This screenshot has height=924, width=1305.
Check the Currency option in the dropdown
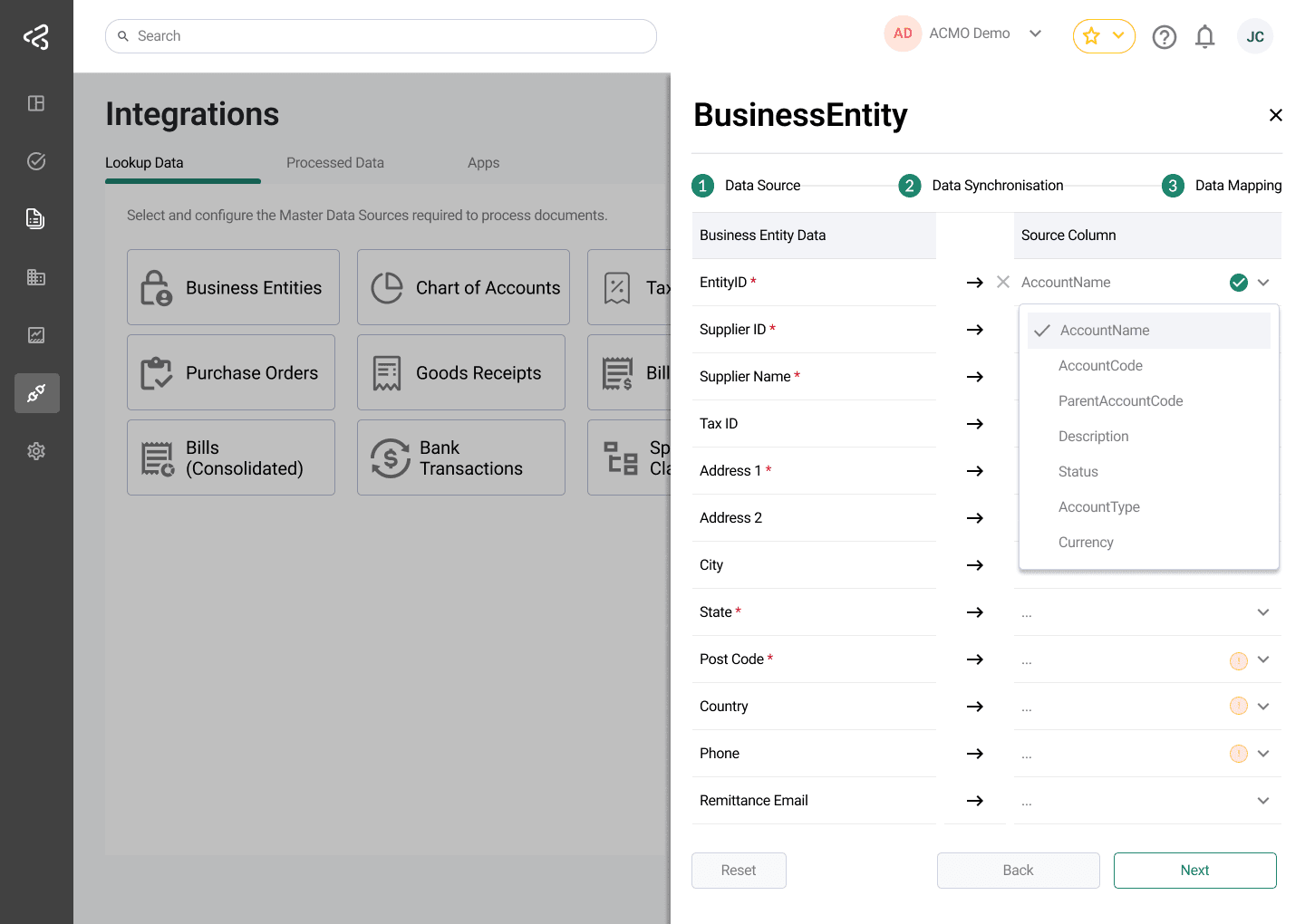(x=1086, y=542)
